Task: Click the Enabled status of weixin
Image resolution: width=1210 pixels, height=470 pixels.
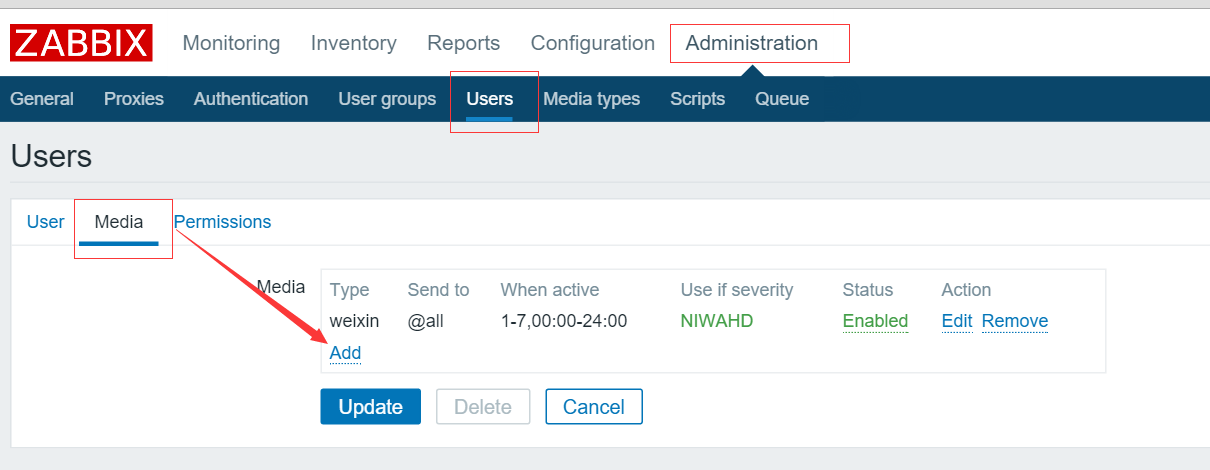Action: coord(875,321)
